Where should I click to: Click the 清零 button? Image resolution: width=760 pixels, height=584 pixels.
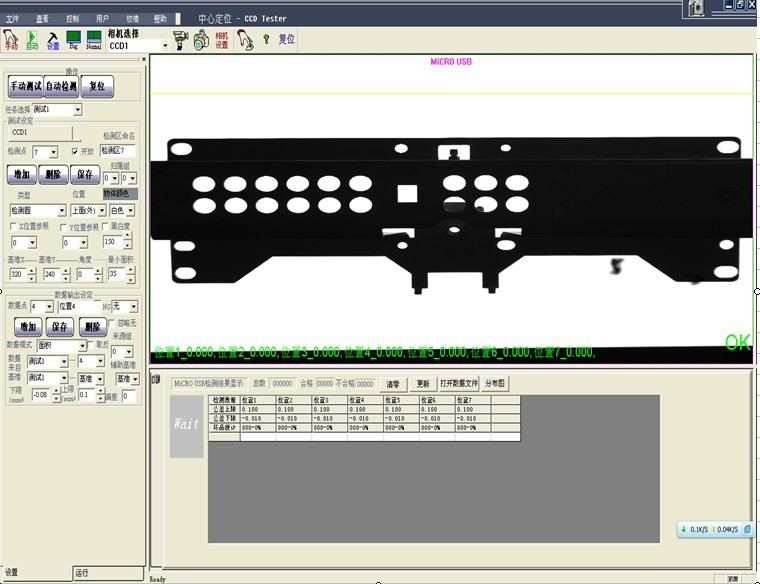click(393, 384)
